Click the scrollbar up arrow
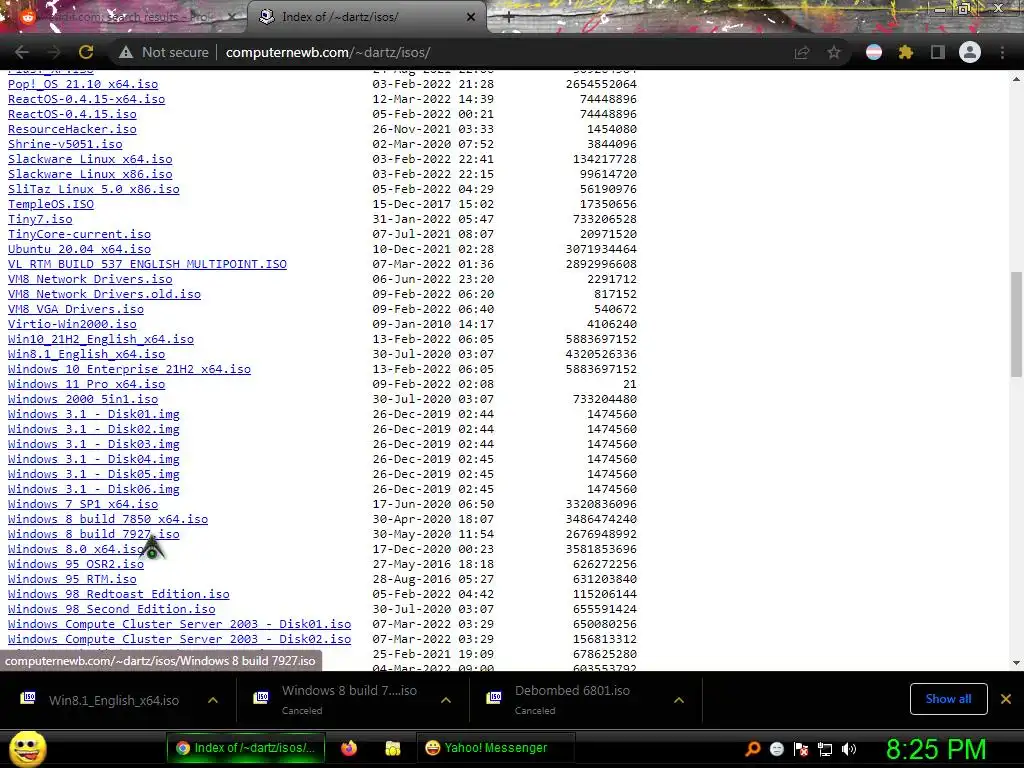Viewport: 1024px width, 768px height. pos(1016,79)
